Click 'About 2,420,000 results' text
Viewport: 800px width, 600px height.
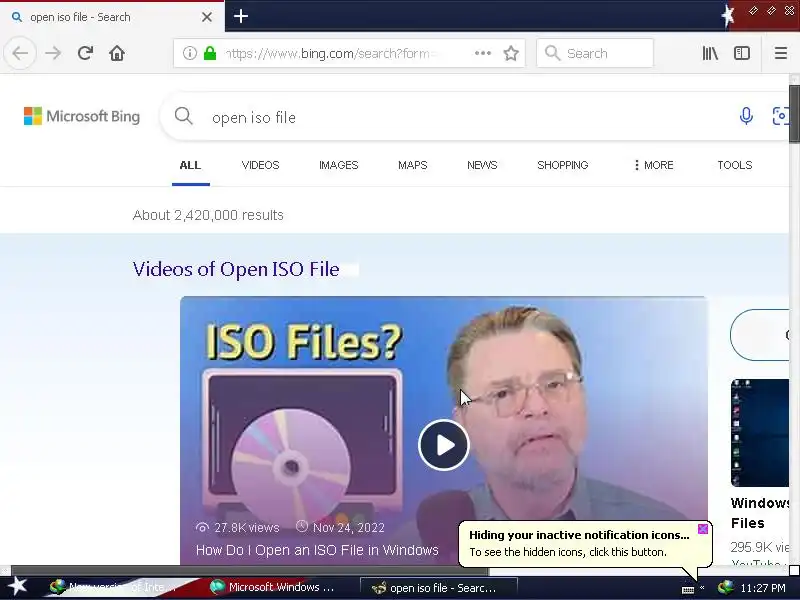pyautogui.click(x=208, y=215)
